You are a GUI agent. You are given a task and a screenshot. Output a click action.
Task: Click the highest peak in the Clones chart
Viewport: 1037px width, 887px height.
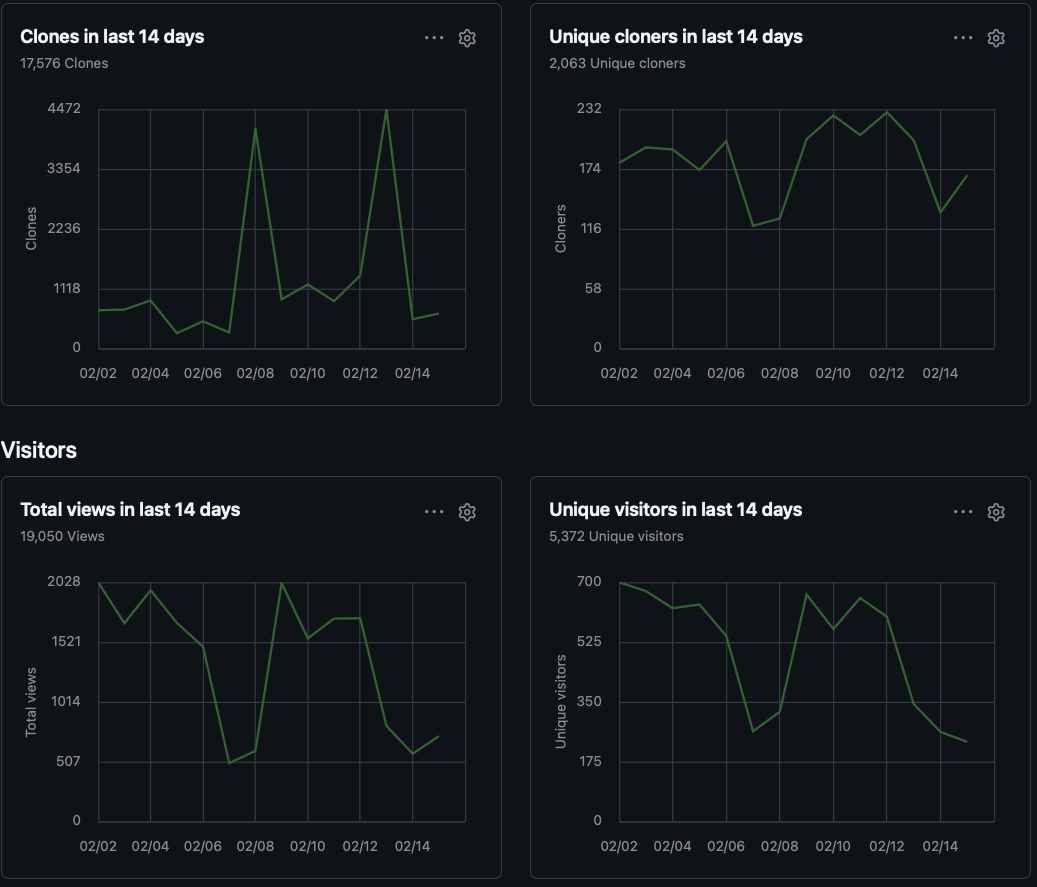point(386,111)
